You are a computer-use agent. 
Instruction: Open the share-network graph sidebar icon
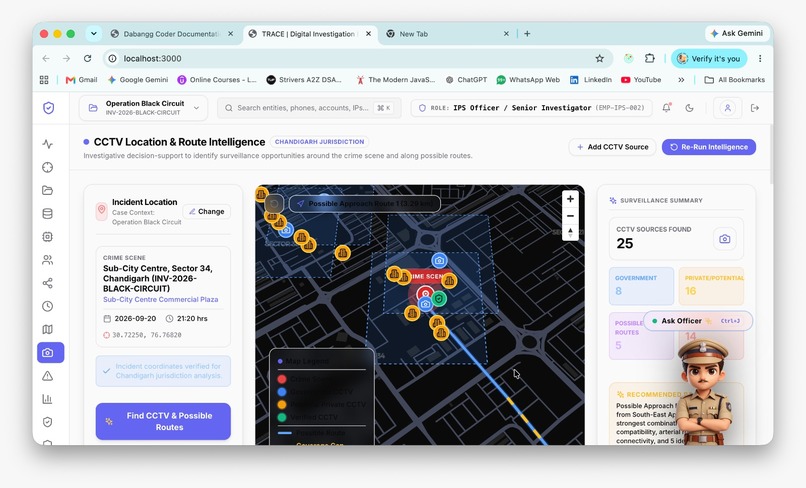48,283
